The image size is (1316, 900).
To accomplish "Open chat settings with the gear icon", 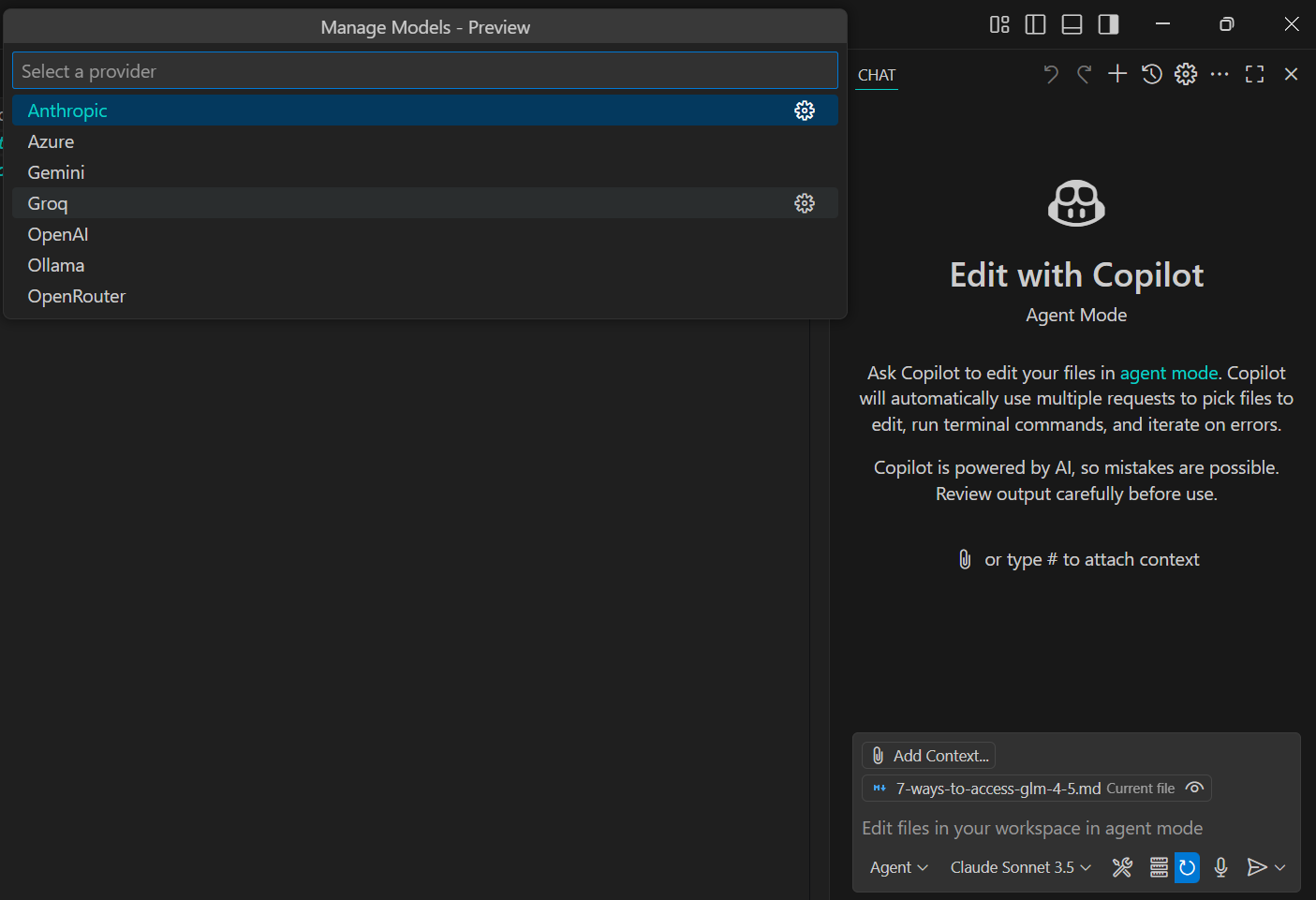I will point(1185,73).
